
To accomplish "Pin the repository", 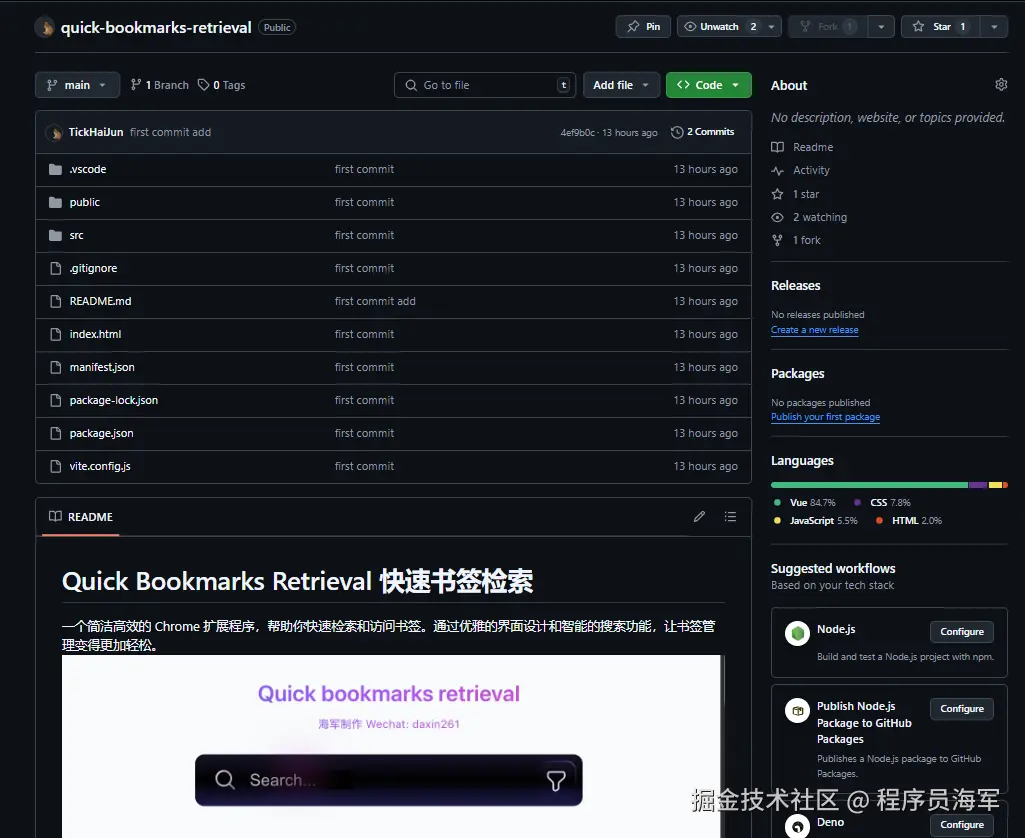I will coord(643,26).
